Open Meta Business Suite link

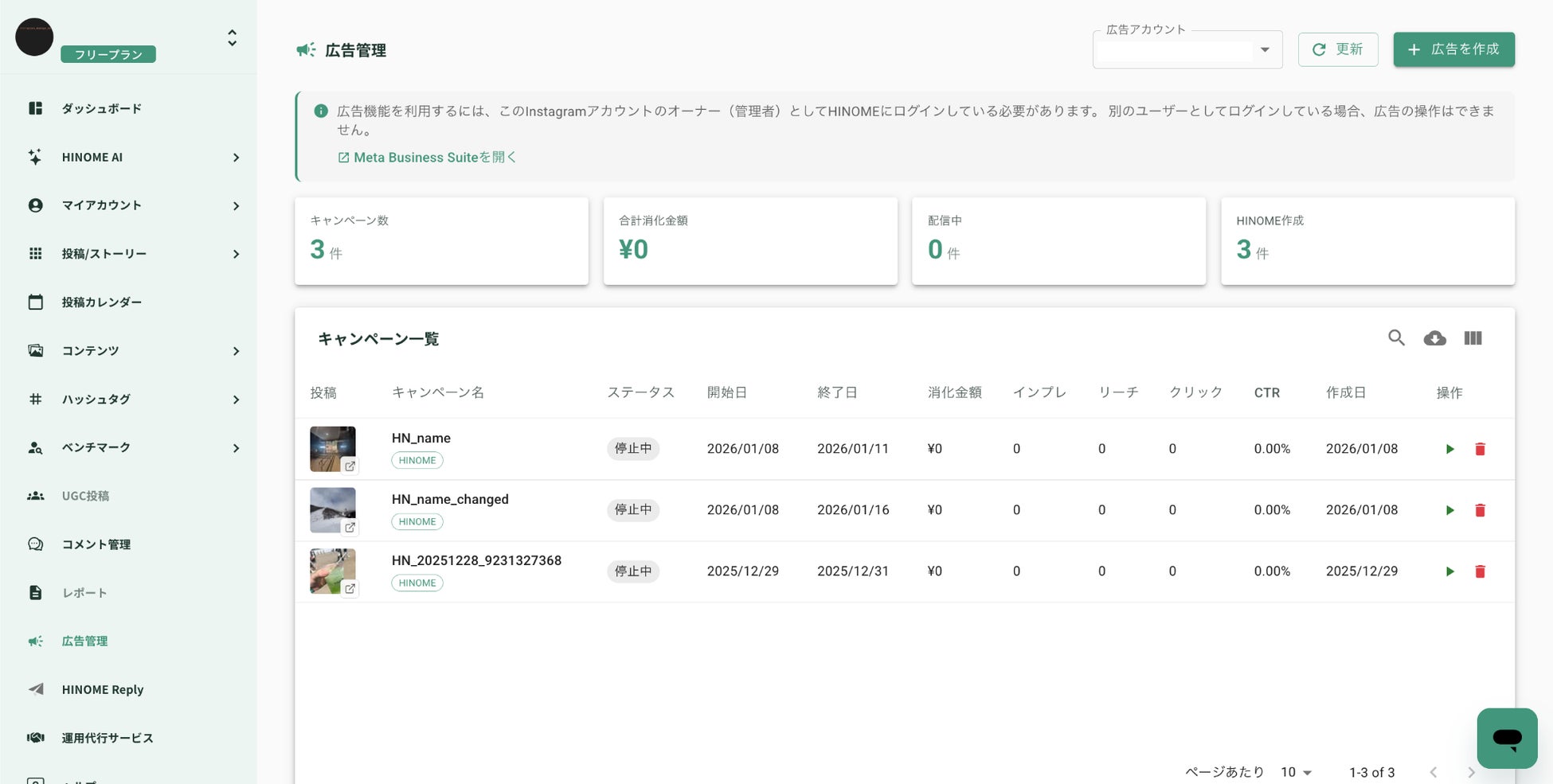coord(427,158)
